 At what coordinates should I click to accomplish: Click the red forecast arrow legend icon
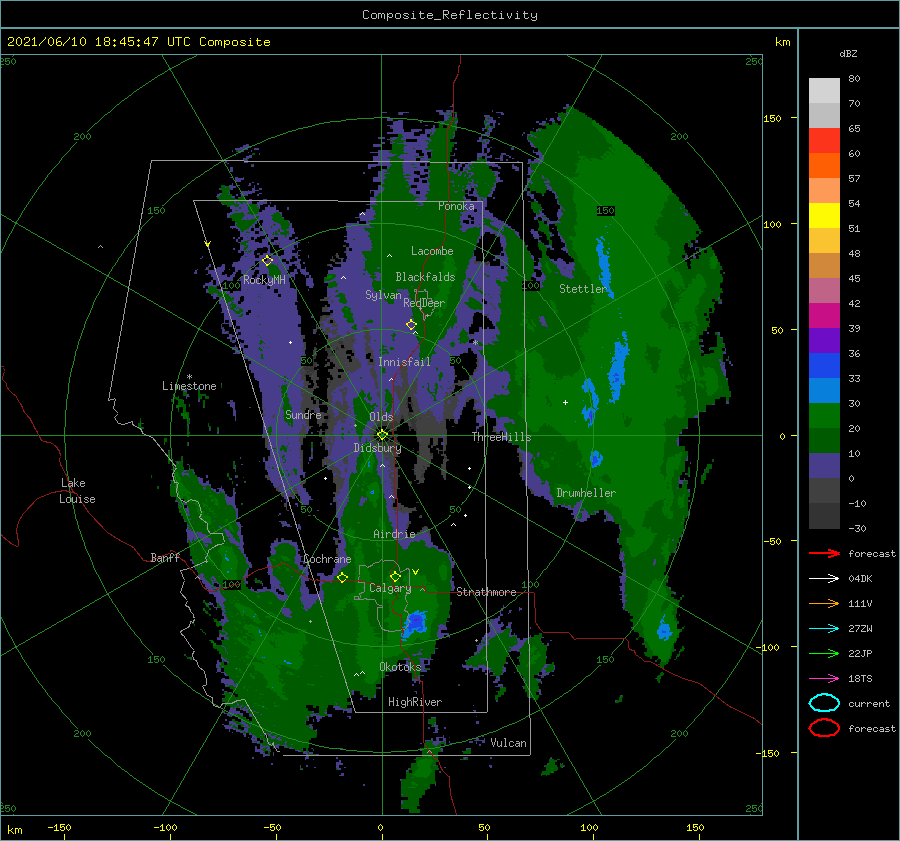824,553
